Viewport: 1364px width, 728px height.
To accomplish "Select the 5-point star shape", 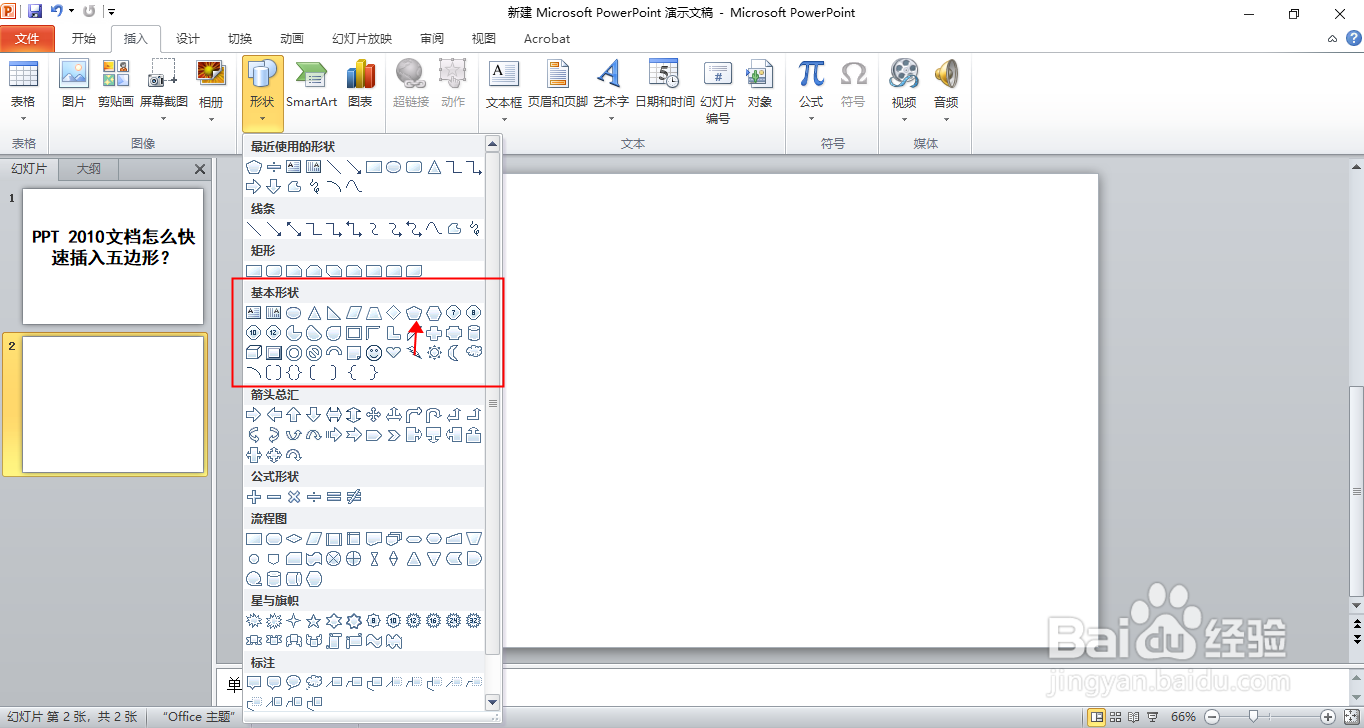I will pyautogui.click(x=314, y=621).
